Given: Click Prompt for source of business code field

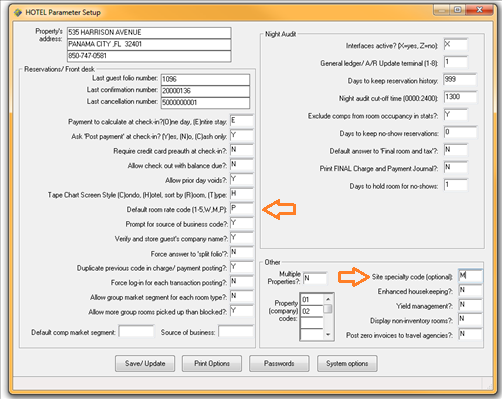Looking at the screenshot, I should click(x=242, y=223).
